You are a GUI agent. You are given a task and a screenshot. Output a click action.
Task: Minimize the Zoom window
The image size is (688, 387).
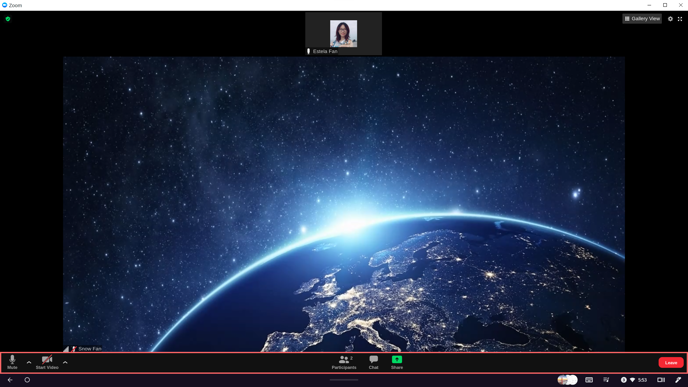(x=649, y=5)
